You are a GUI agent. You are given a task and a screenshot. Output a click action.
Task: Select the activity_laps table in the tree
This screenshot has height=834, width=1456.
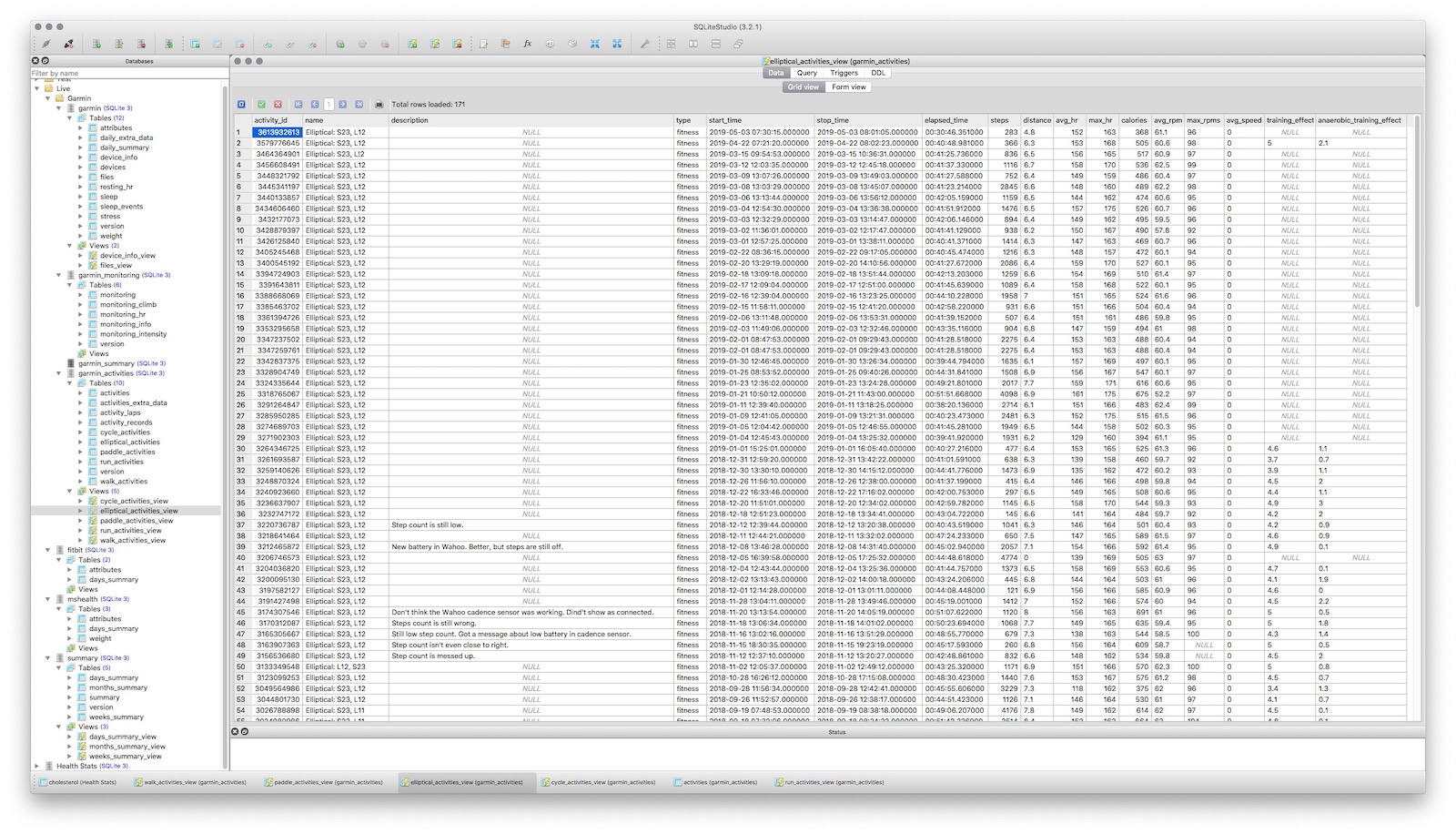pos(120,412)
